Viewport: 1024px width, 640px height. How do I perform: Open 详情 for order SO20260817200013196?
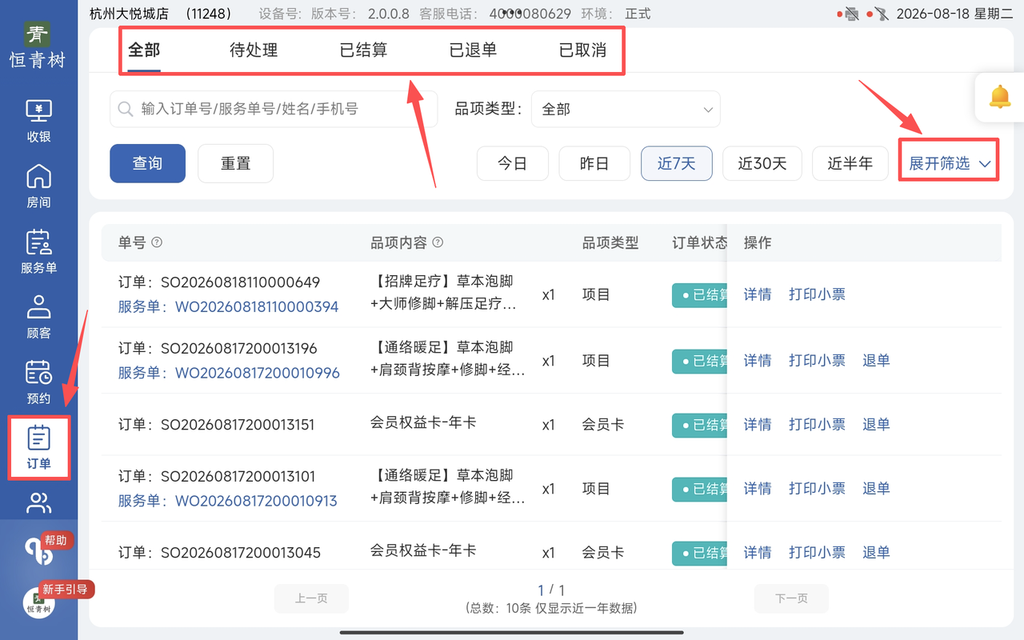tap(758, 360)
